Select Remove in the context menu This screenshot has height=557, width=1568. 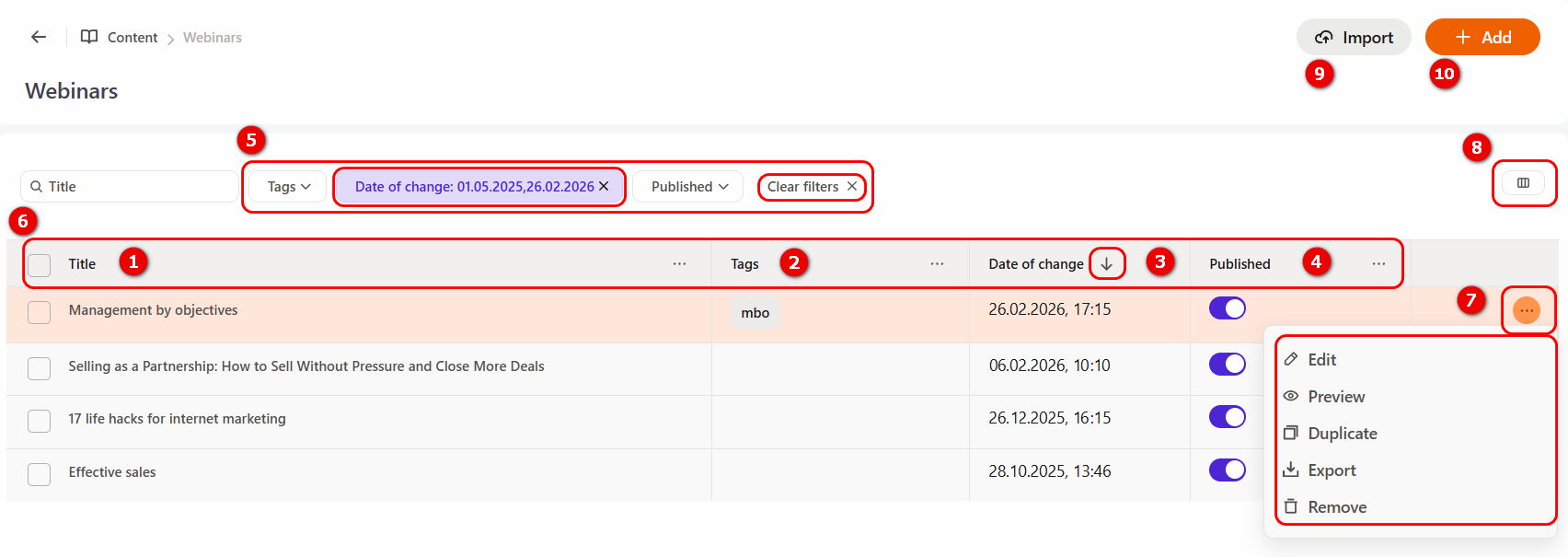(1336, 507)
